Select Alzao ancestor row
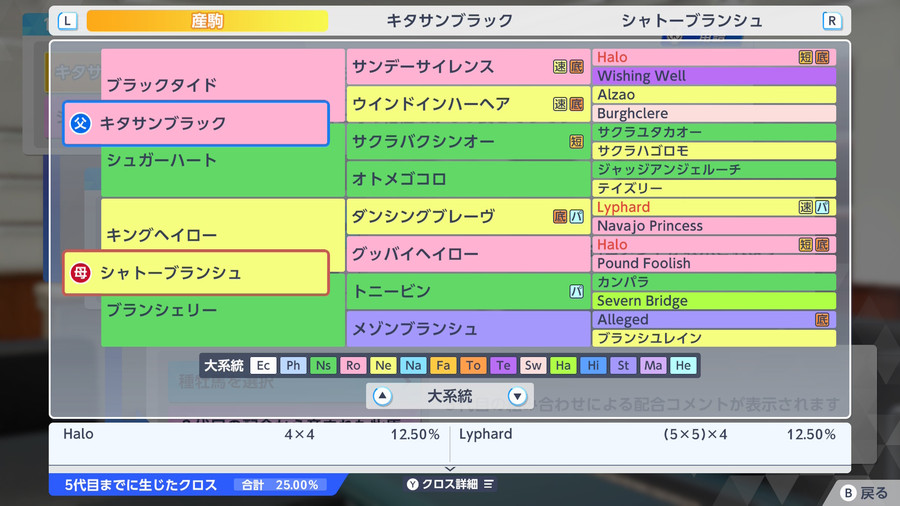 [x=714, y=95]
